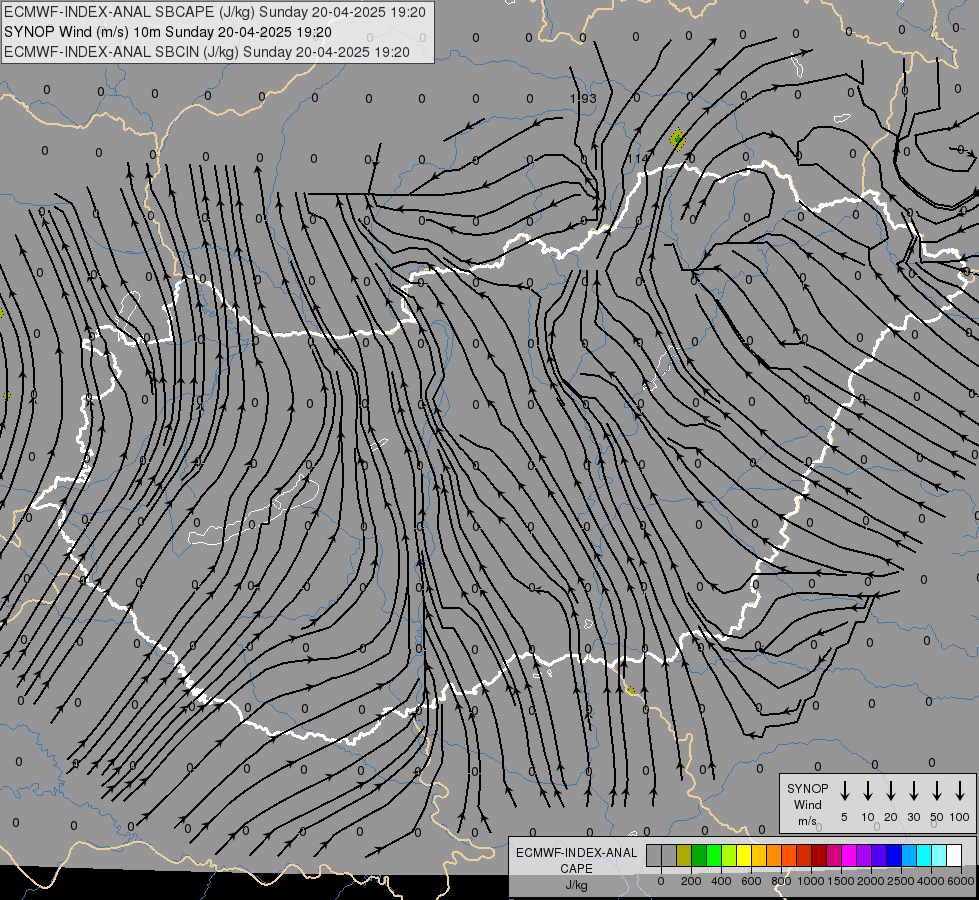Choose the purple swatch left of 2000
Image resolution: width=979 pixels, height=900 pixels.
[x=863, y=855]
